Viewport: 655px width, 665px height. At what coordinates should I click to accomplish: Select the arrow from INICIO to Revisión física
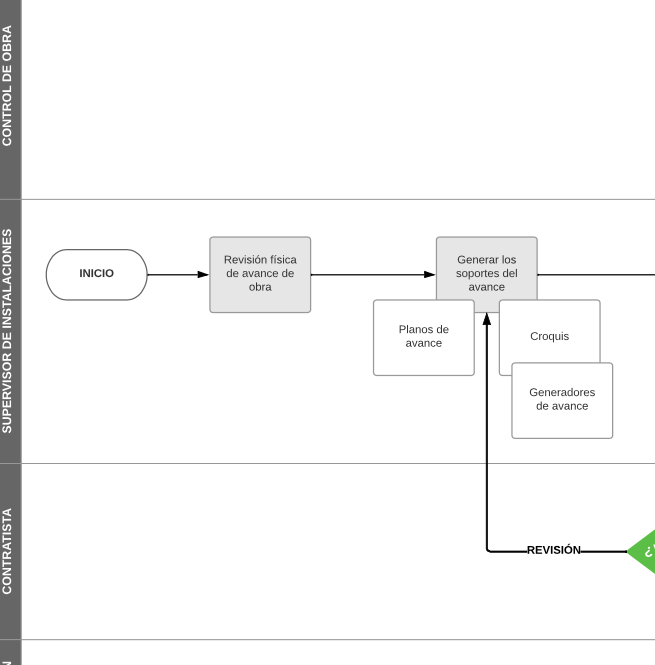[176, 274]
